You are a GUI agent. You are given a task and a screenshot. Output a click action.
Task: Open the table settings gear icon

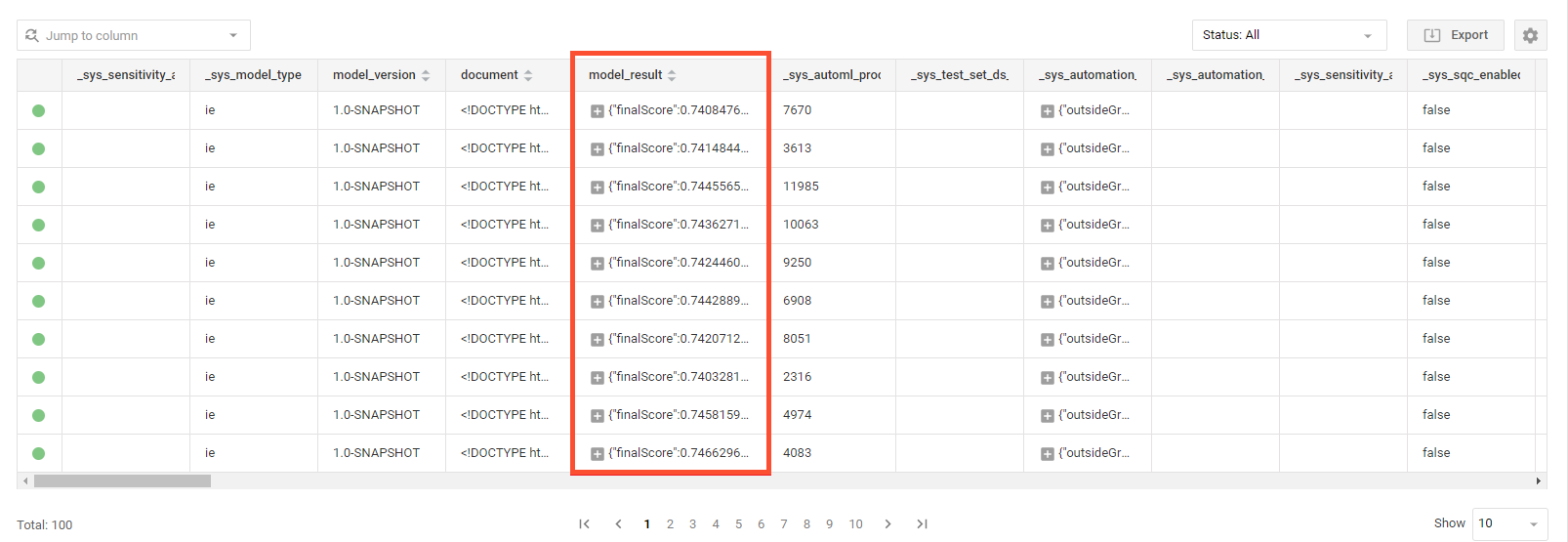[x=1530, y=35]
